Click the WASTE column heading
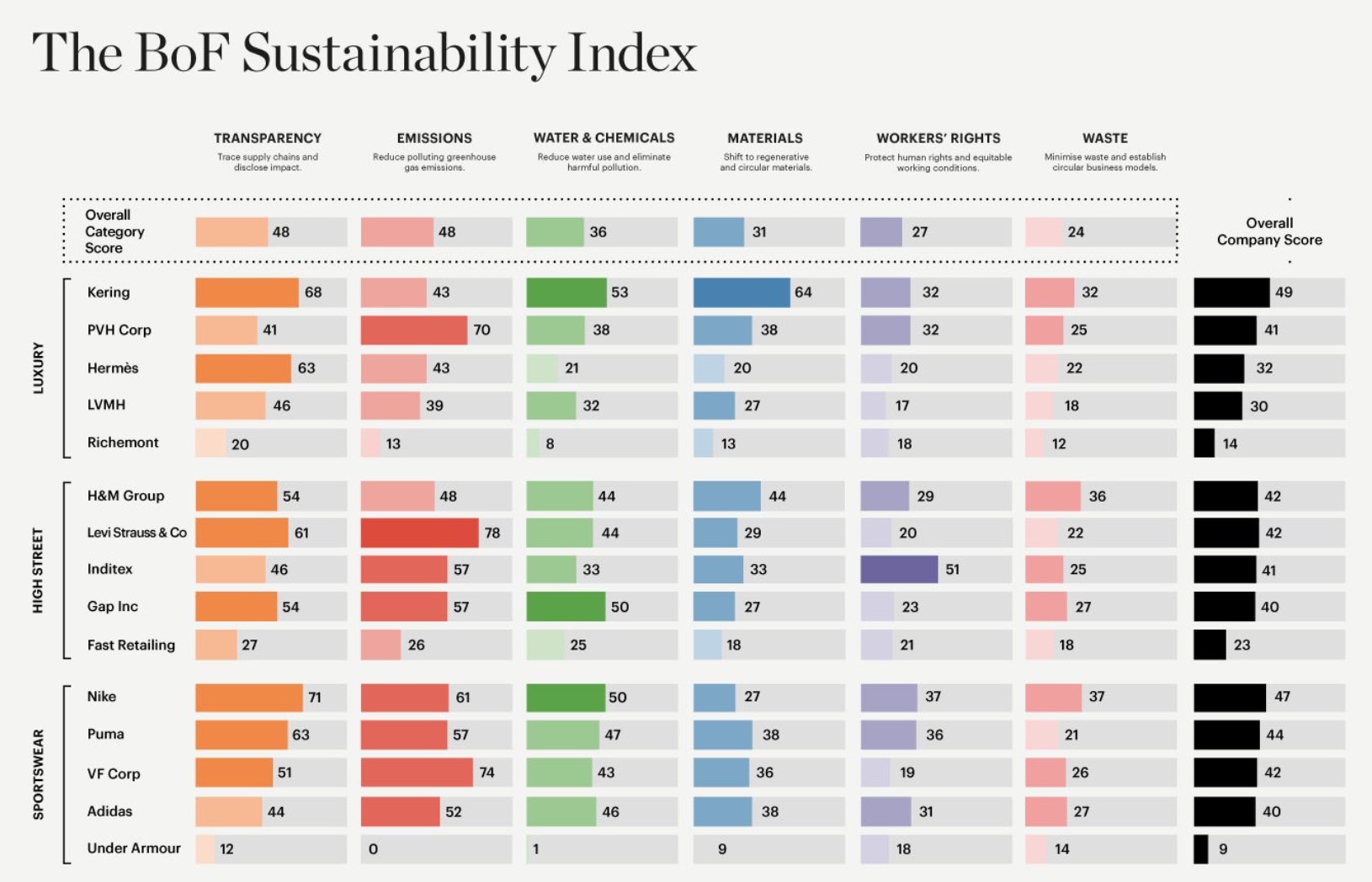This screenshot has height=882, width=1372. point(1104,138)
